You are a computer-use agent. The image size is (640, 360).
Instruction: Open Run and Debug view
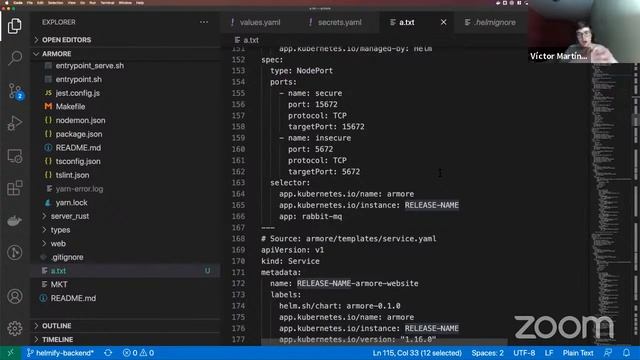[15, 123]
